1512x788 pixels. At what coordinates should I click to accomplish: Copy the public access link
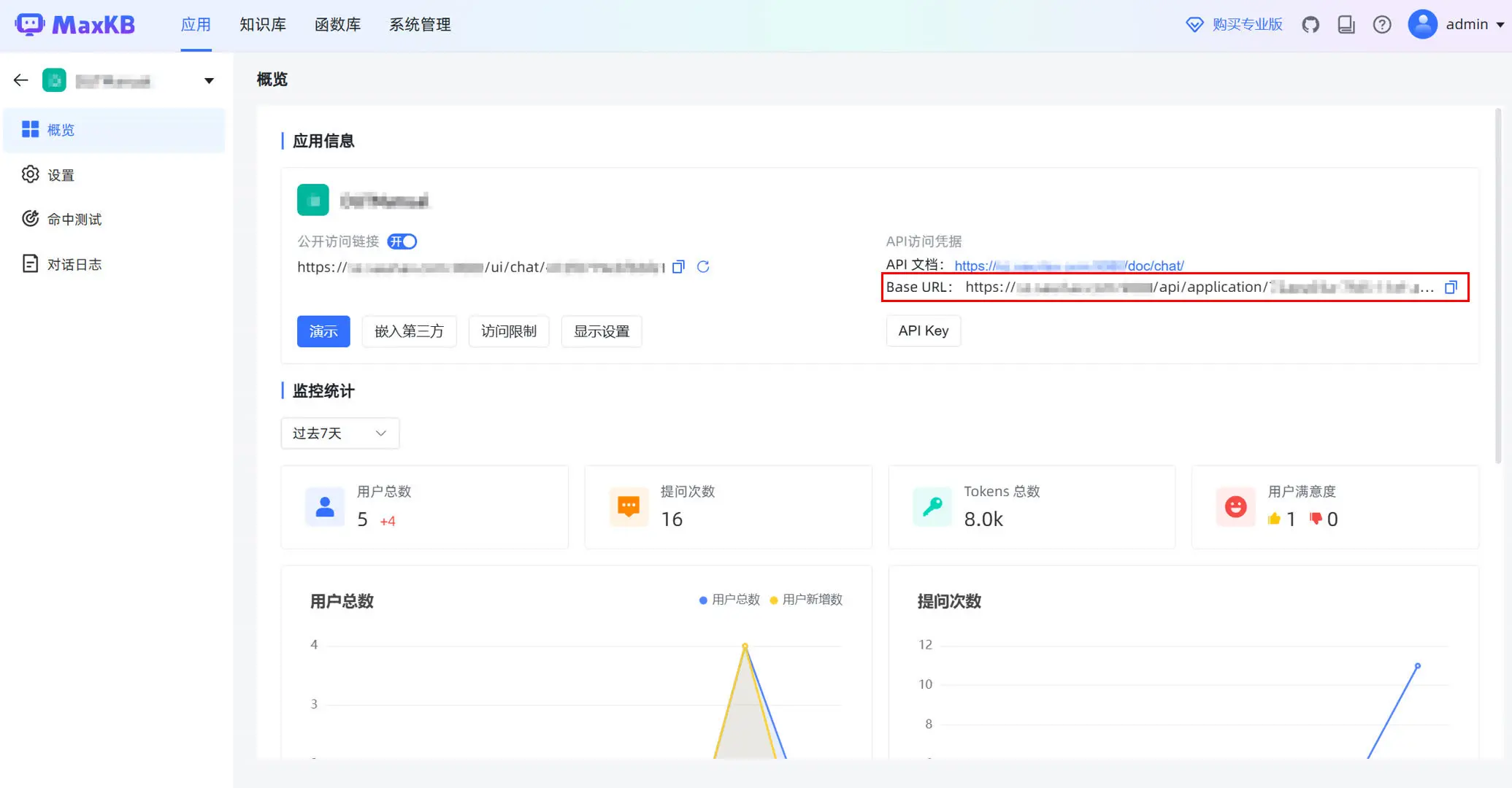click(678, 267)
